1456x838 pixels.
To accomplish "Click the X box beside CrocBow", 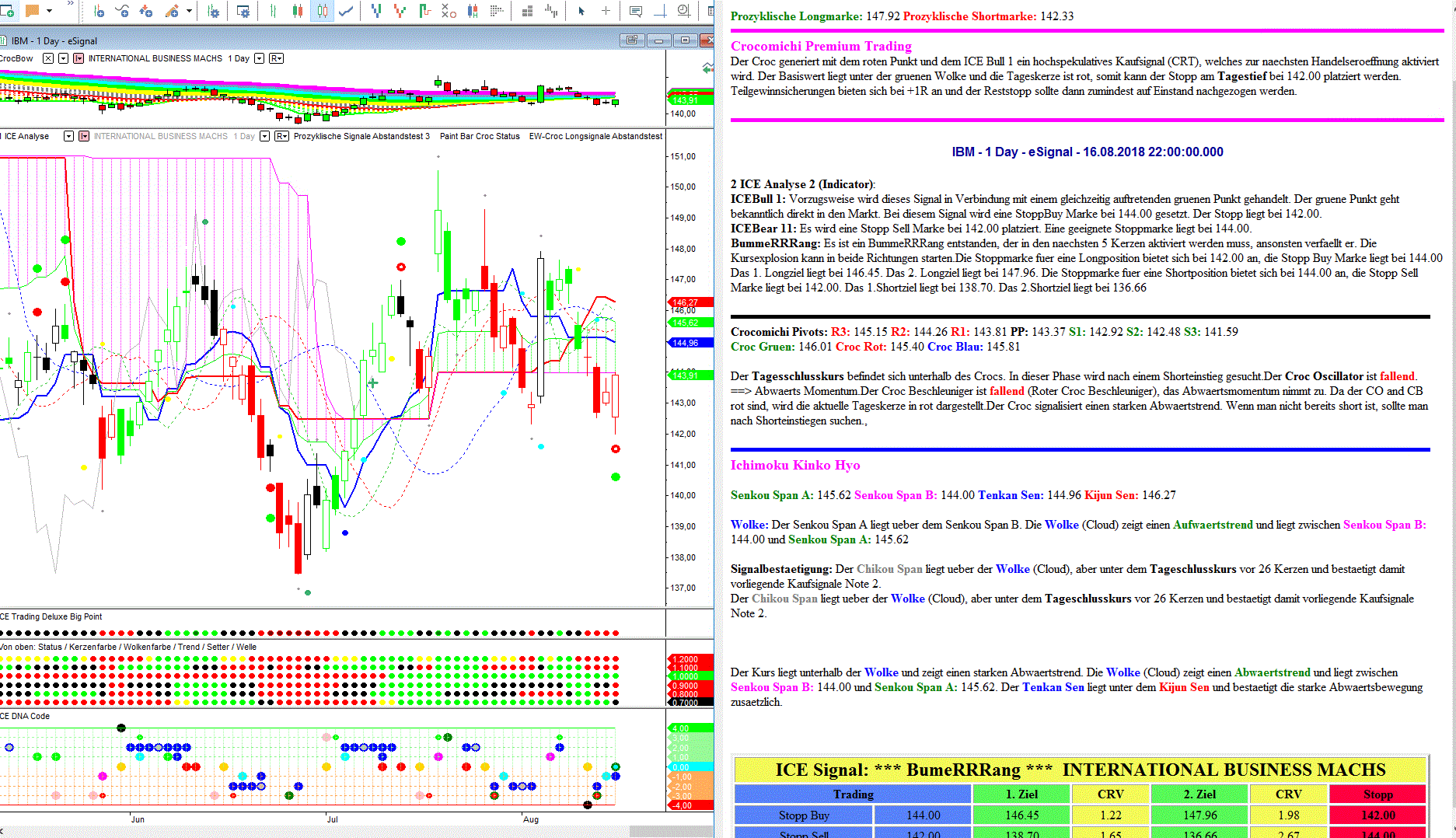I will 48,58.
